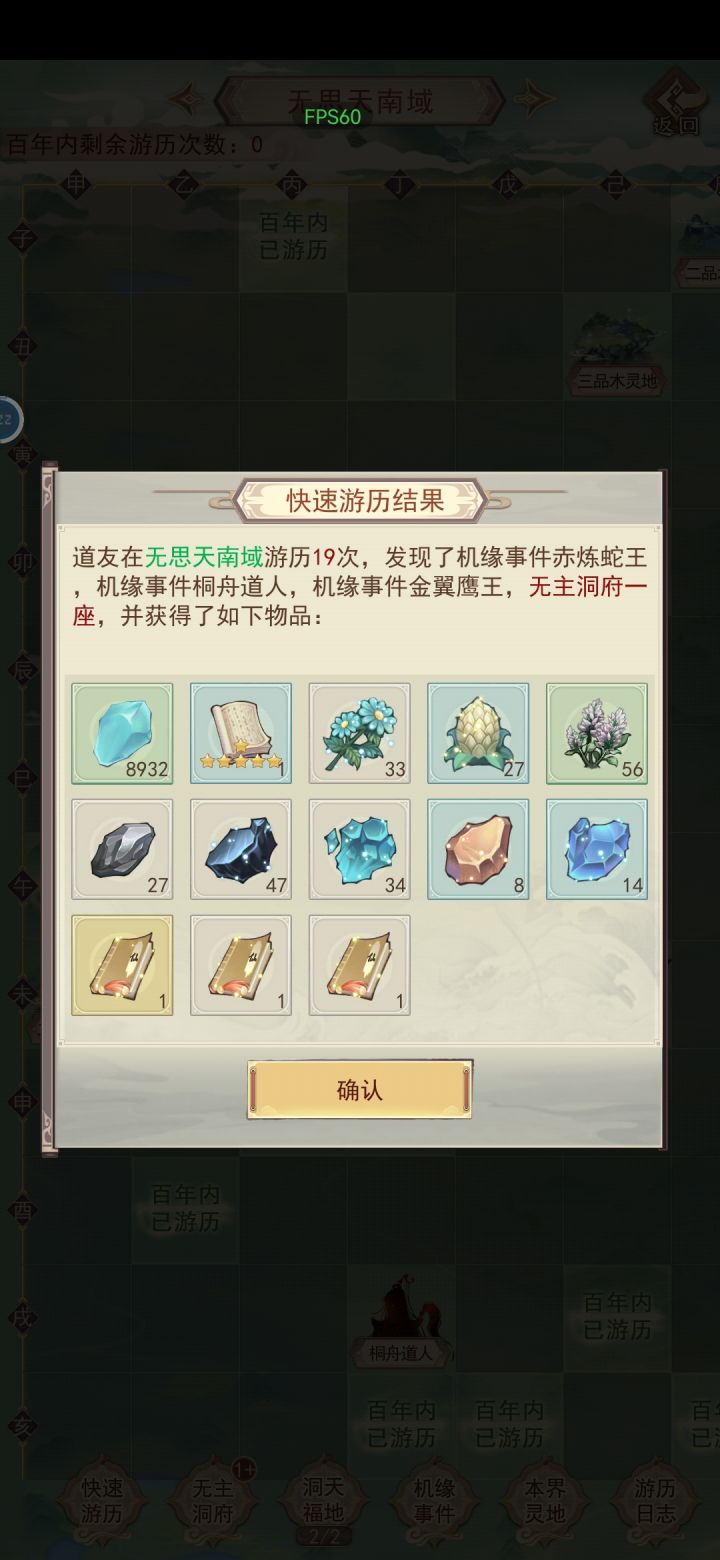Select the blue sapphire crystal item (14)
720x1560 pixels.
click(596, 849)
